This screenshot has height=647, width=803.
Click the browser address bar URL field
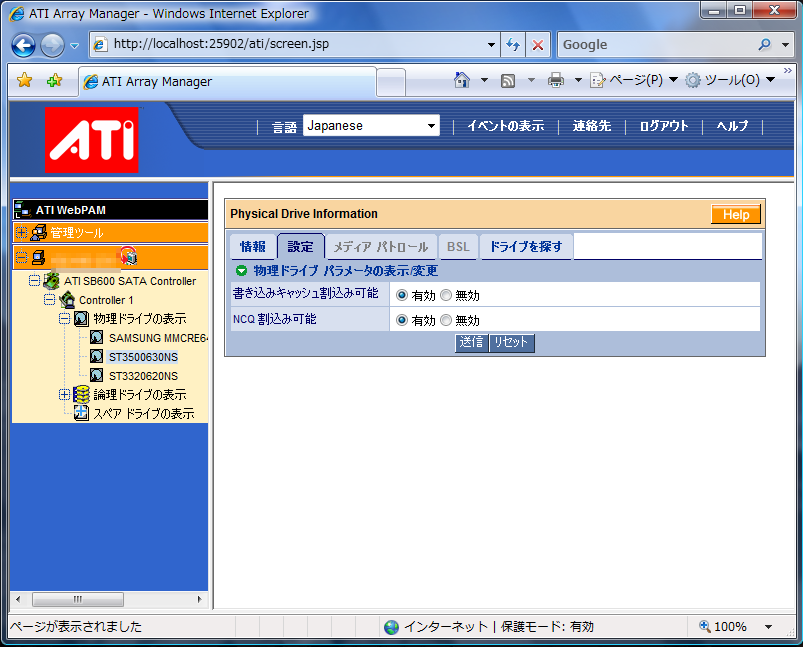pyautogui.click(x=300, y=45)
